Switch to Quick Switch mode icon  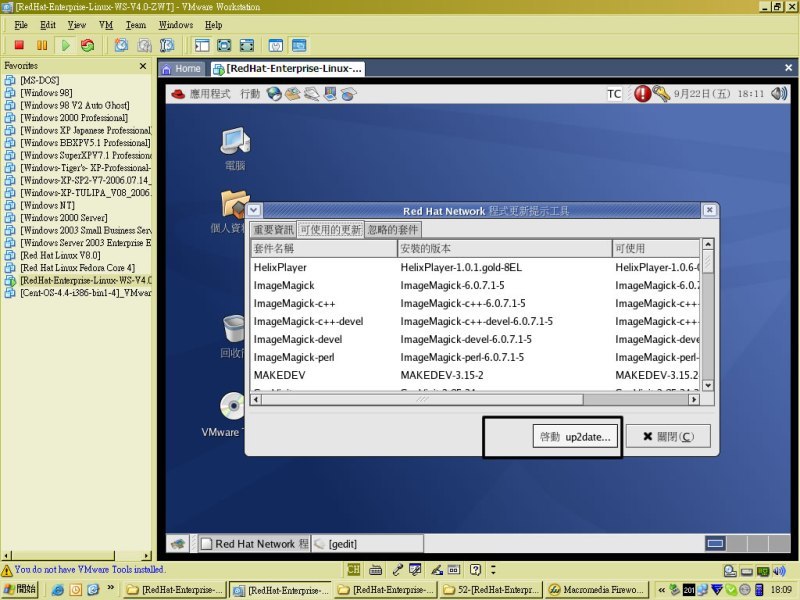(224, 45)
